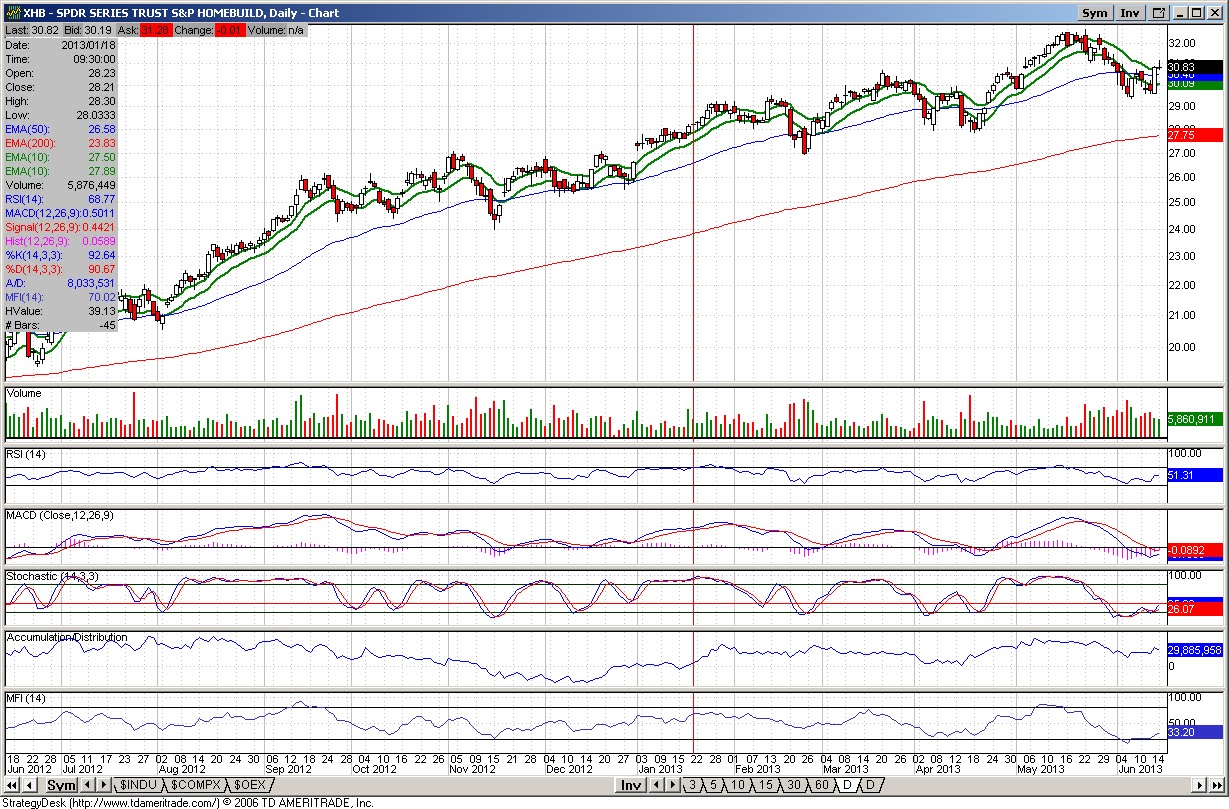Click the Sep 2012 label on the date axis
The width and height of the screenshot is (1229, 809).
289,769
